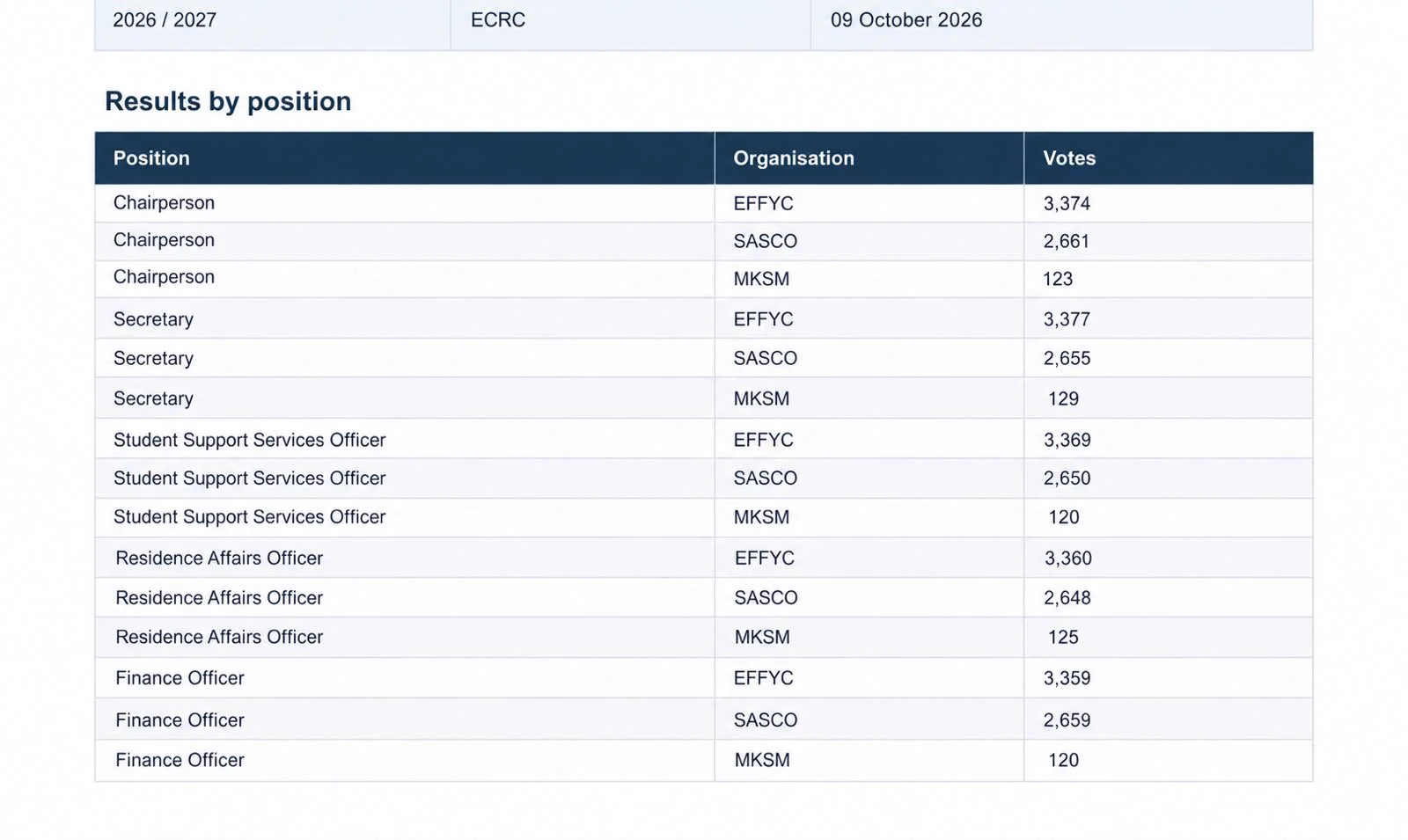Select the Finance Officer vote count 2,659
The width and height of the screenshot is (1408, 840).
[x=1067, y=720]
